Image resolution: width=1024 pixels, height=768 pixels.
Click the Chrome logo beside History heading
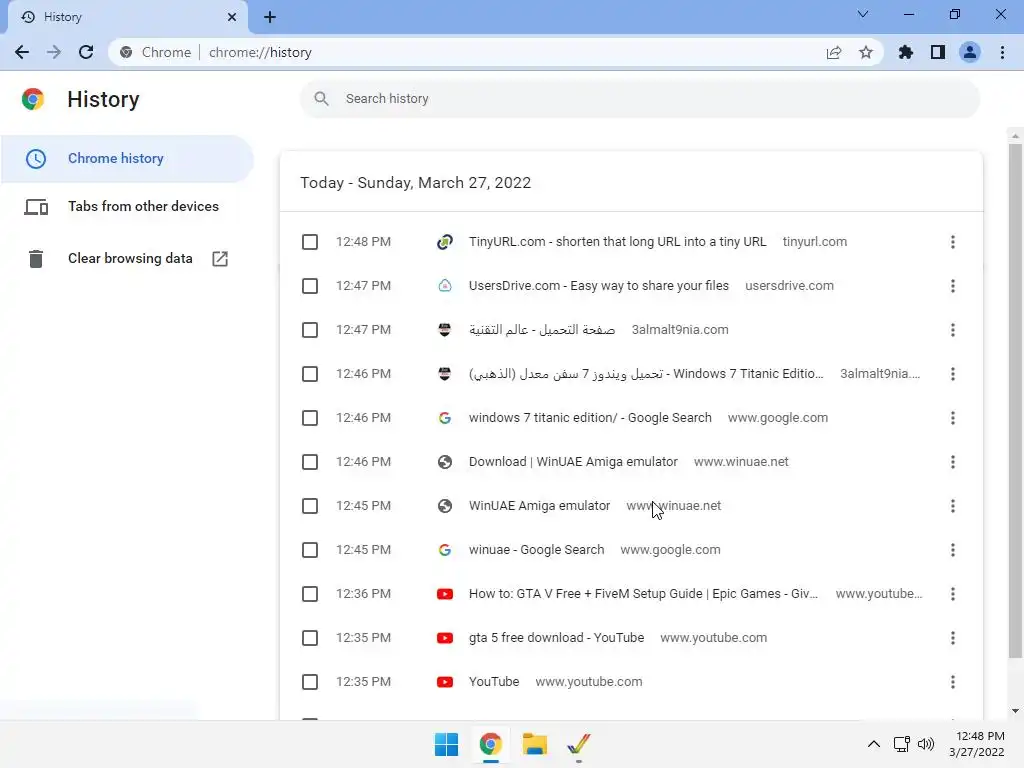(x=33, y=99)
